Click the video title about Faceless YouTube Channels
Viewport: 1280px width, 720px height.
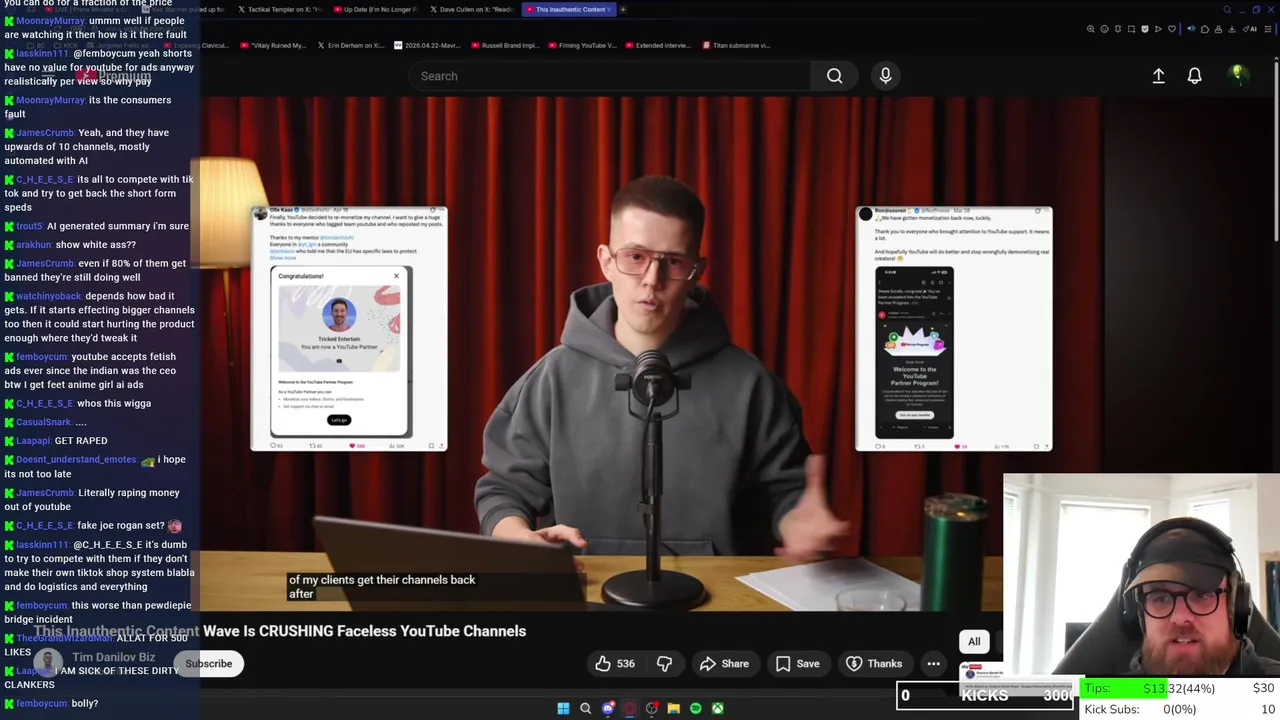click(279, 631)
